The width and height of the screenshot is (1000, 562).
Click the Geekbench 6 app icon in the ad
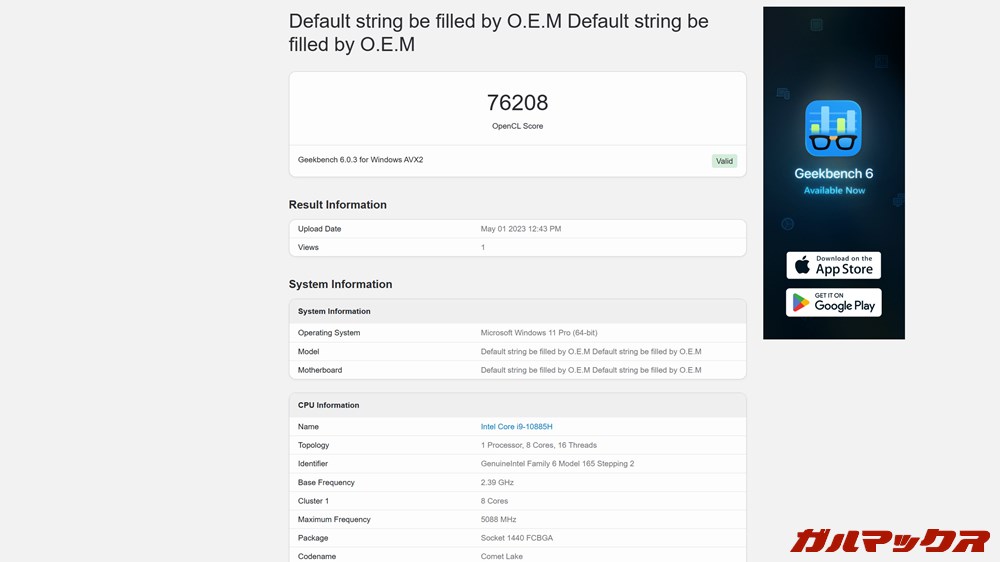pyautogui.click(x=833, y=128)
